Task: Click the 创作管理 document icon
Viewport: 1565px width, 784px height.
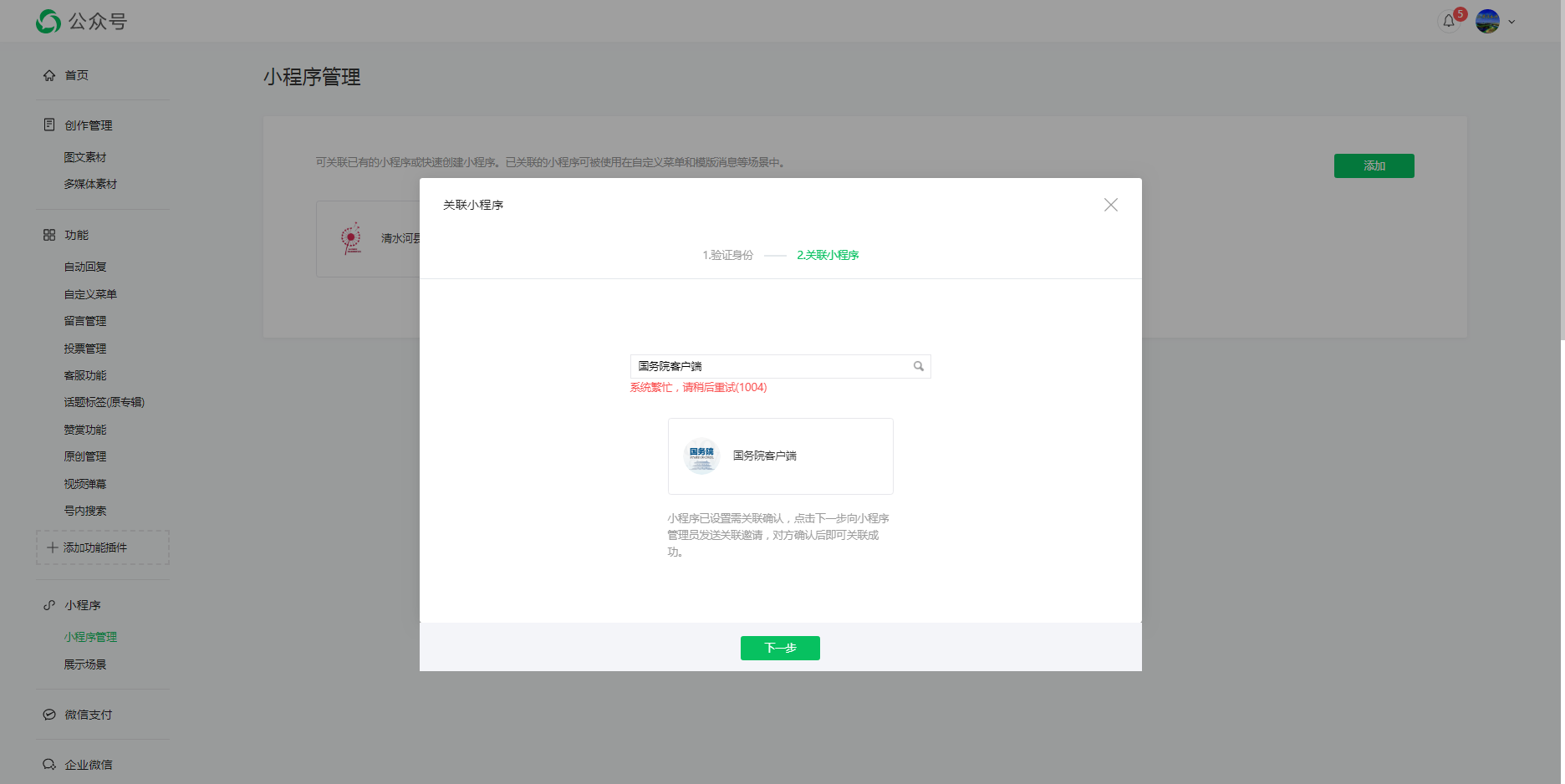Action: [49, 125]
